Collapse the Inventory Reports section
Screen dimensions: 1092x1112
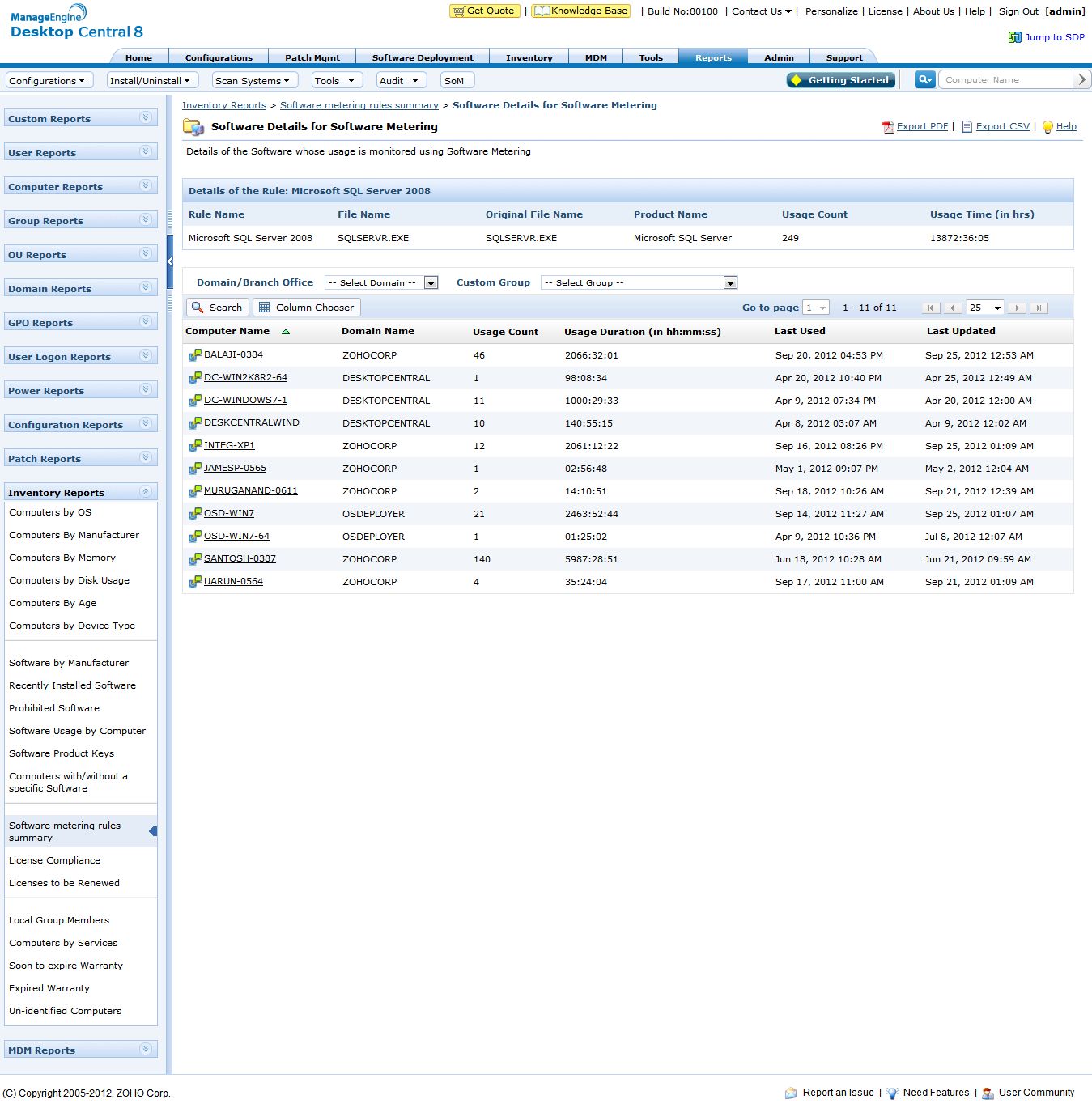(146, 491)
